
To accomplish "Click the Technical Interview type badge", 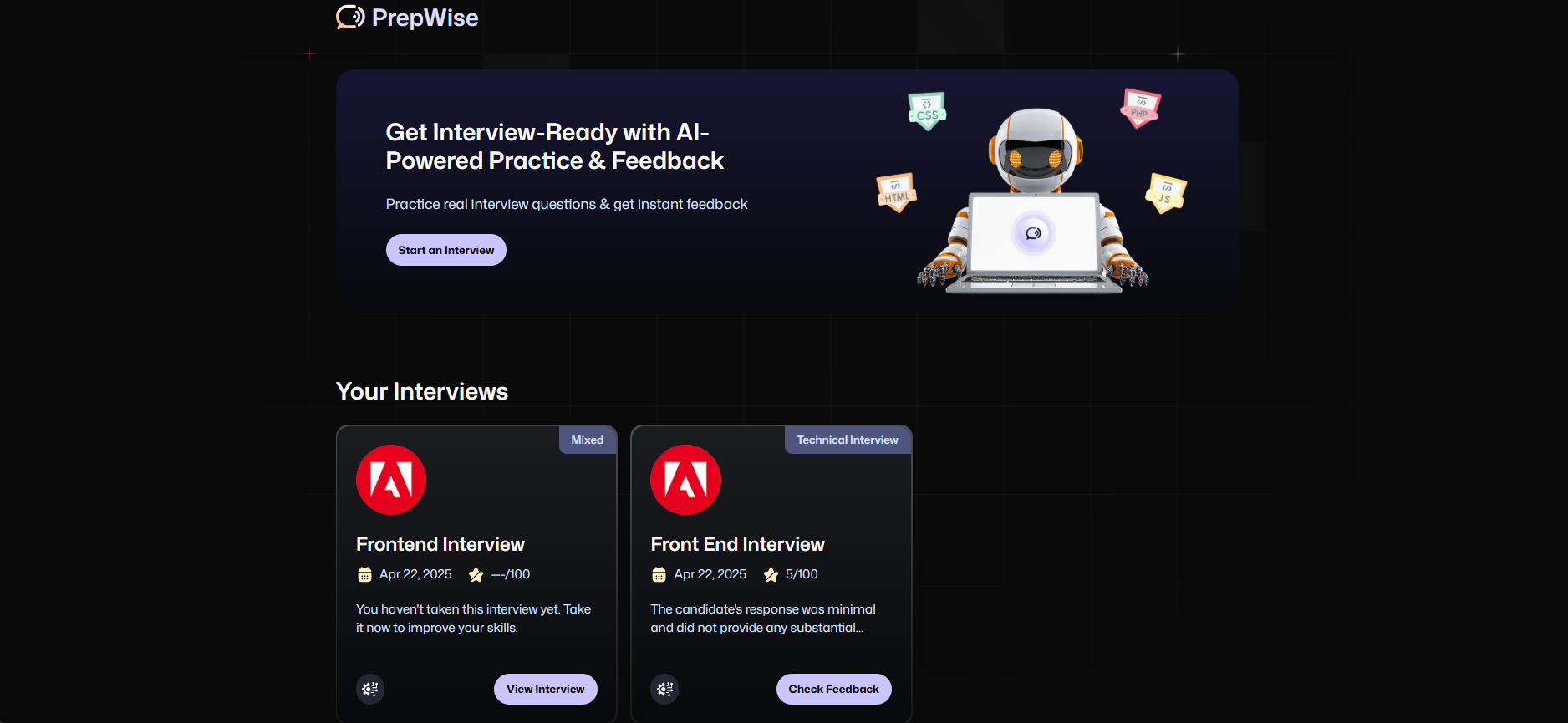I will 848,440.
